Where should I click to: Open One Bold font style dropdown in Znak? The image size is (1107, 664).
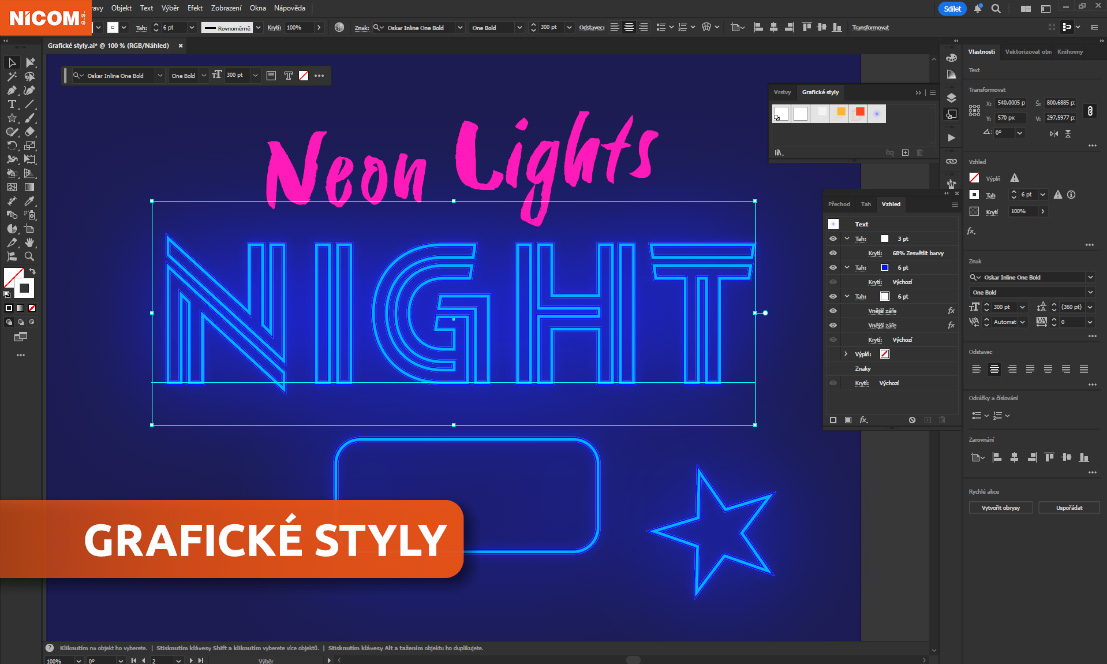(x=1090, y=292)
